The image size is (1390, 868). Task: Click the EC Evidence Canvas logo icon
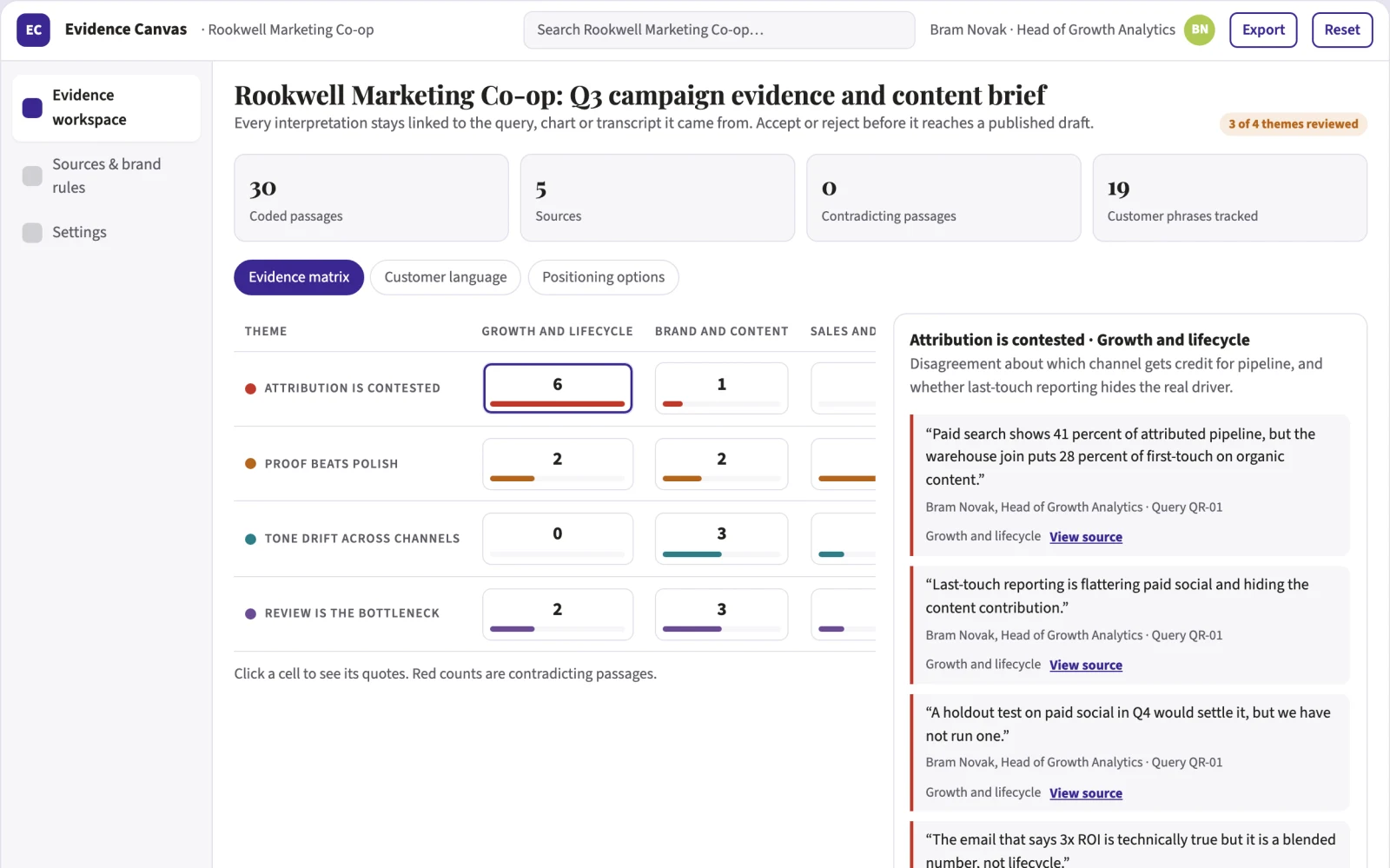tap(33, 30)
